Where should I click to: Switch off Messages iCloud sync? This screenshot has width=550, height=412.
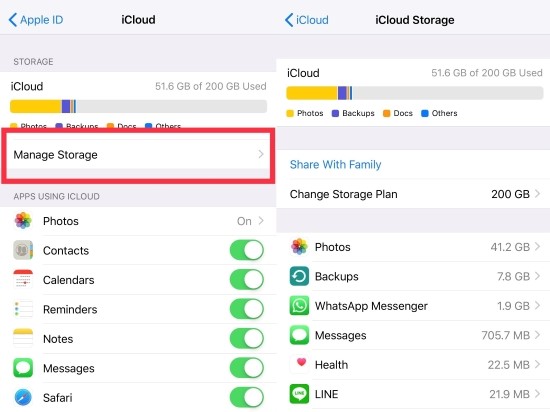pos(247,368)
